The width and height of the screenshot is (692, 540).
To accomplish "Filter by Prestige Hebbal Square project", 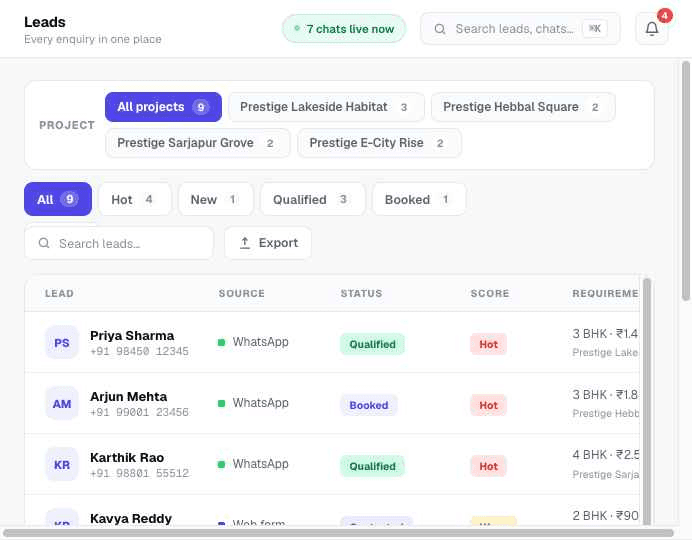I will pyautogui.click(x=523, y=107).
